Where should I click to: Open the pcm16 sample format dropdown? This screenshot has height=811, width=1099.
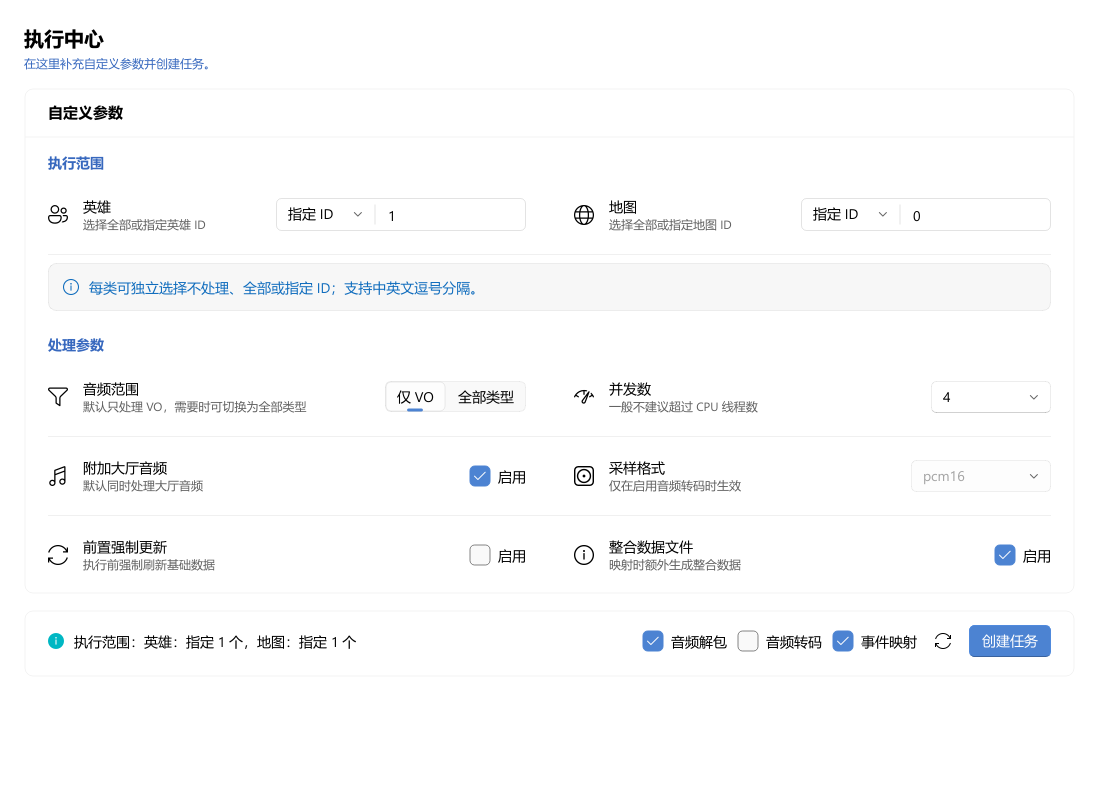[981, 477]
